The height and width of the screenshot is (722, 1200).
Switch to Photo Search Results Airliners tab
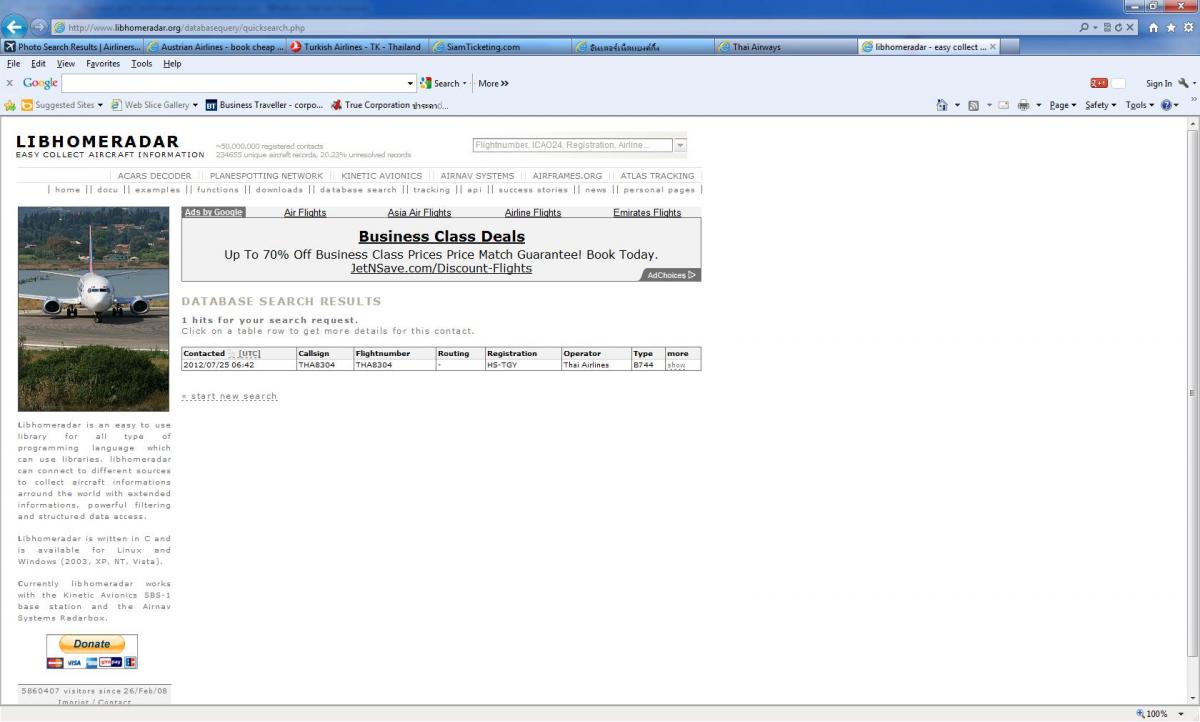[72, 47]
